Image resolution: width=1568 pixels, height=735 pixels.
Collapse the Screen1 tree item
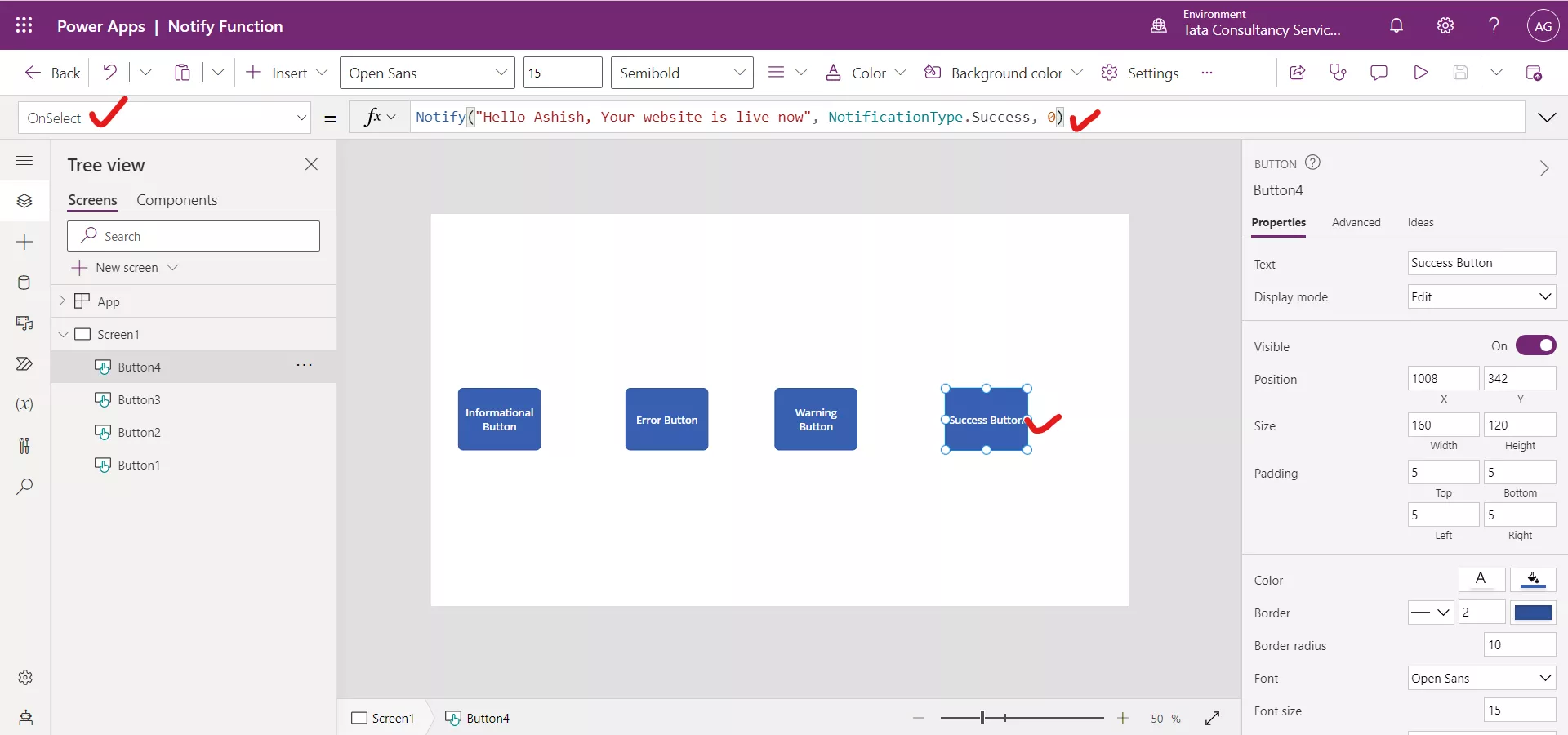tap(64, 334)
